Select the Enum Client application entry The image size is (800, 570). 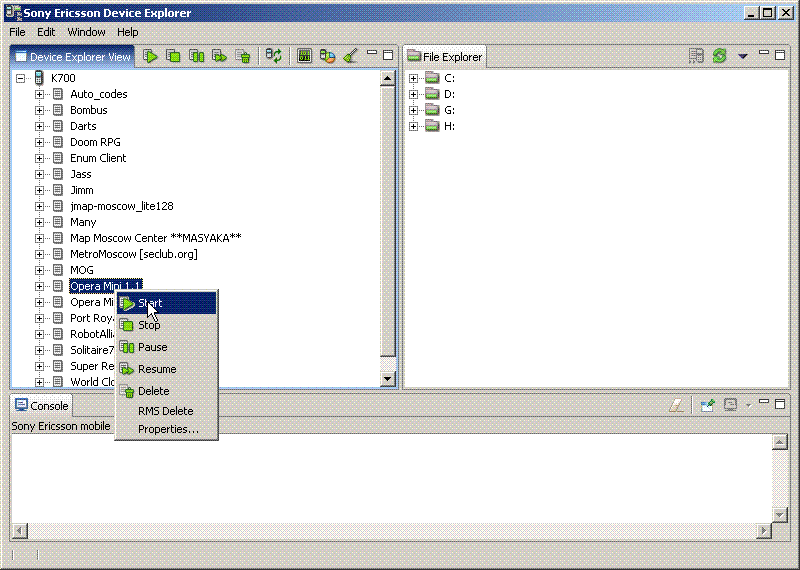(98, 158)
